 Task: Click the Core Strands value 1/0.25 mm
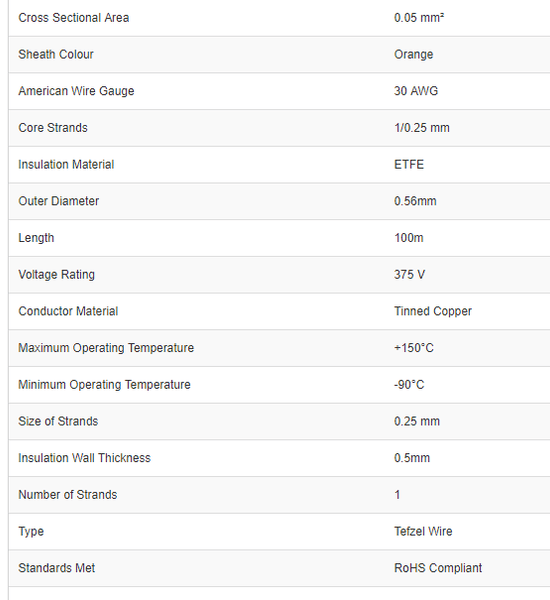pyautogui.click(x=422, y=128)
